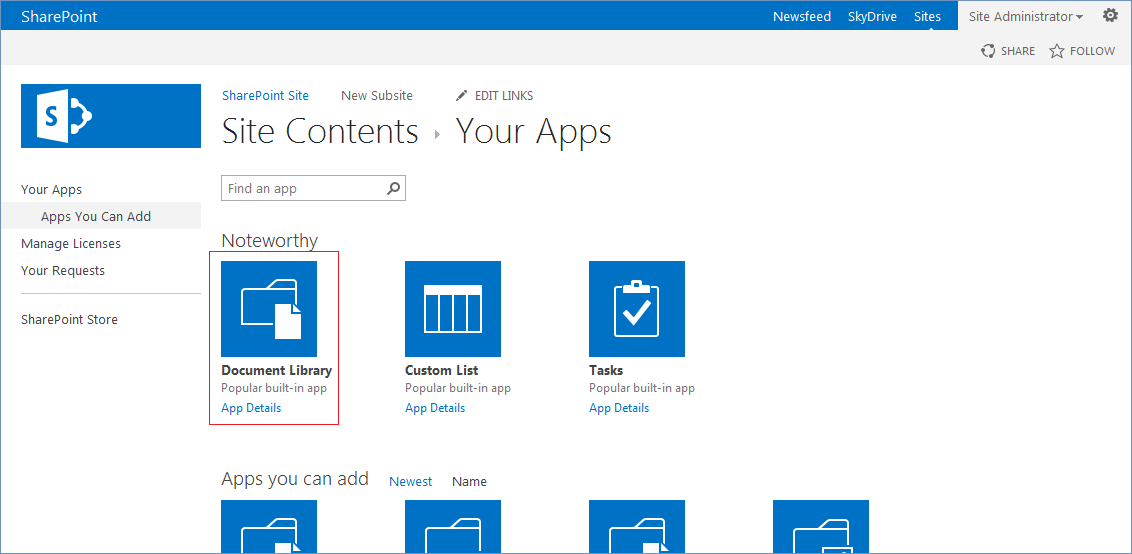Sort apps by Newest
The image size is (1132, 554).
click(411, 481)
